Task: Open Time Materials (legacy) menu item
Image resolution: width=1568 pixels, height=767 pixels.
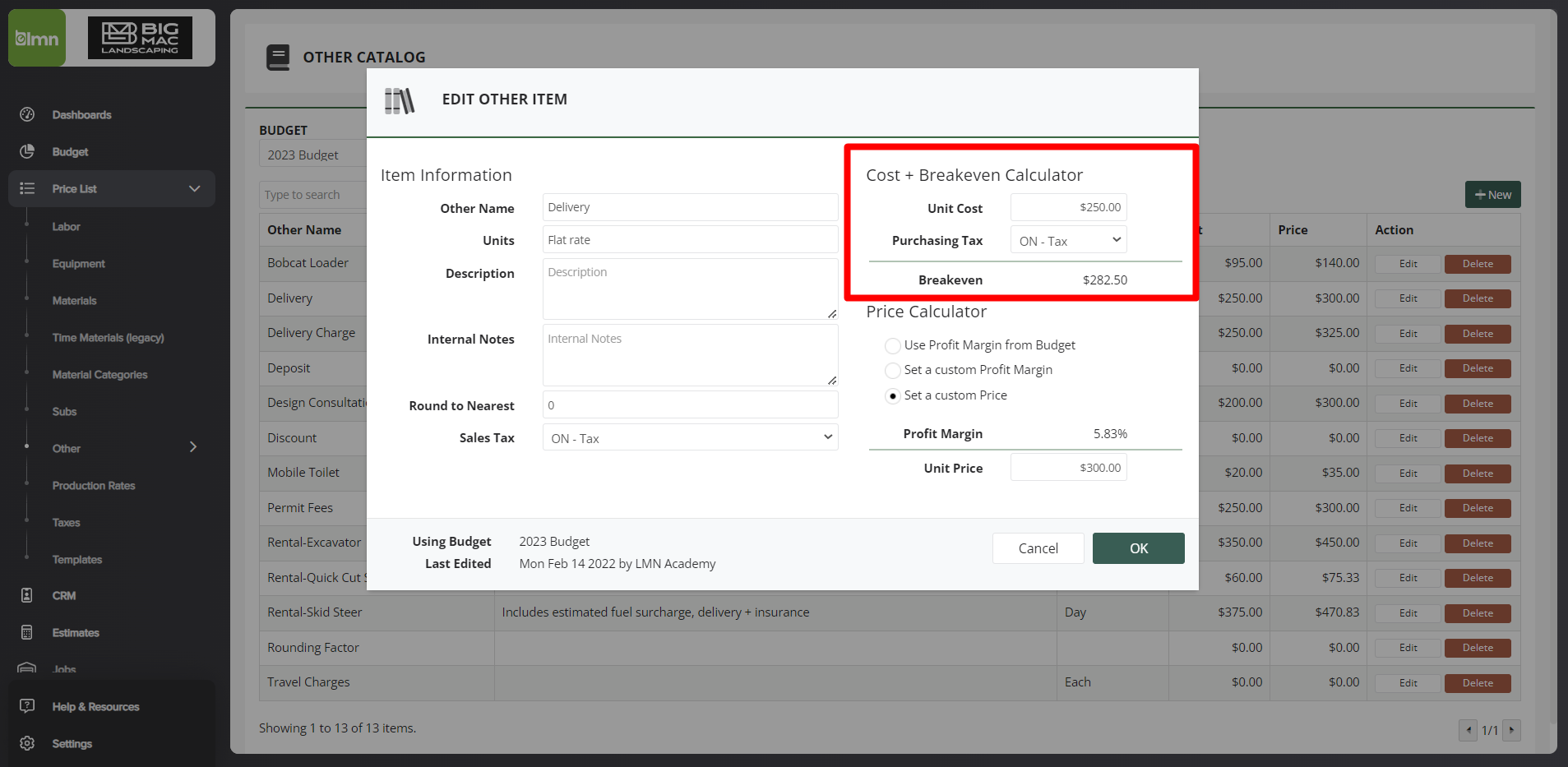Action: click(x=109, y=338)
